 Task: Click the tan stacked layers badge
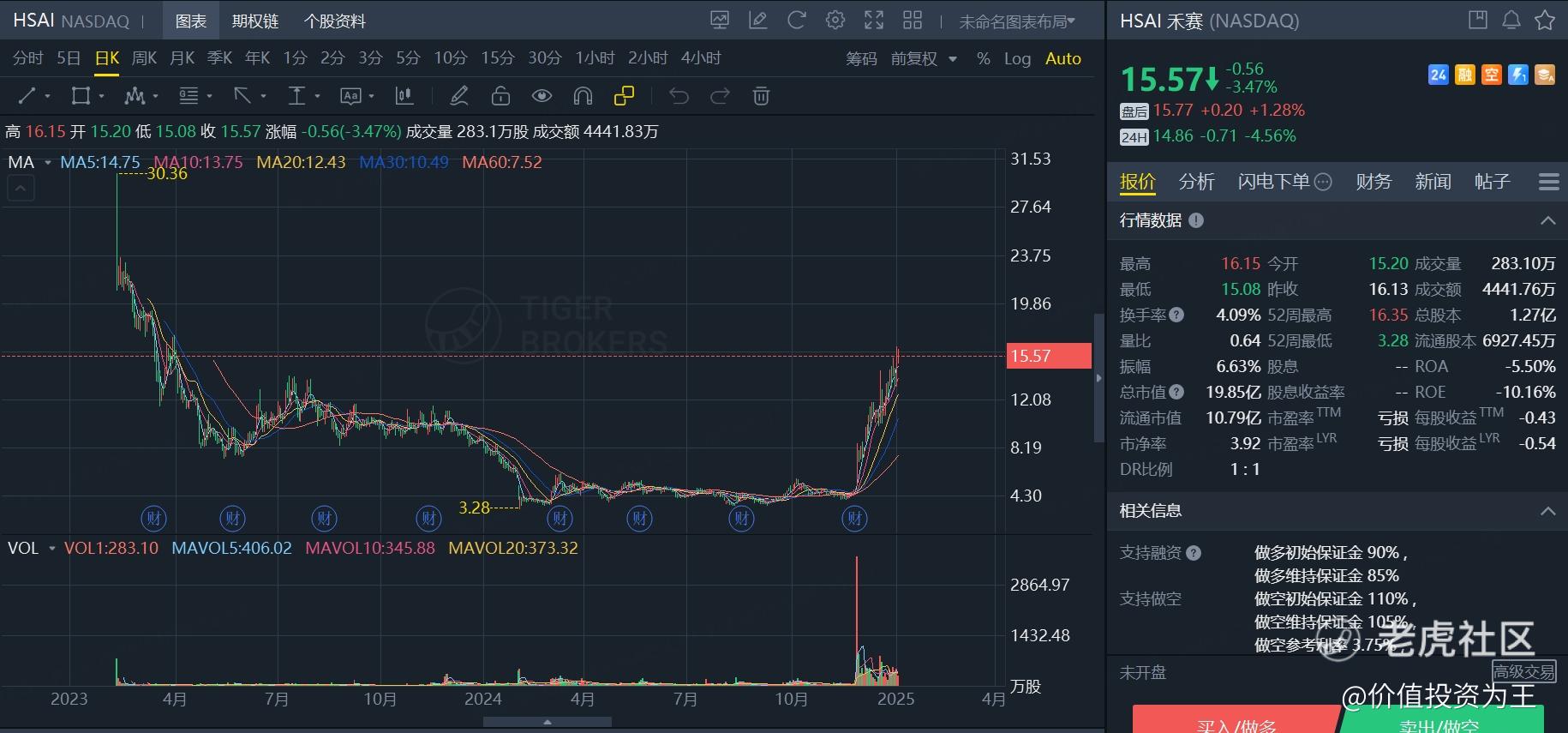click(1545, 75)
